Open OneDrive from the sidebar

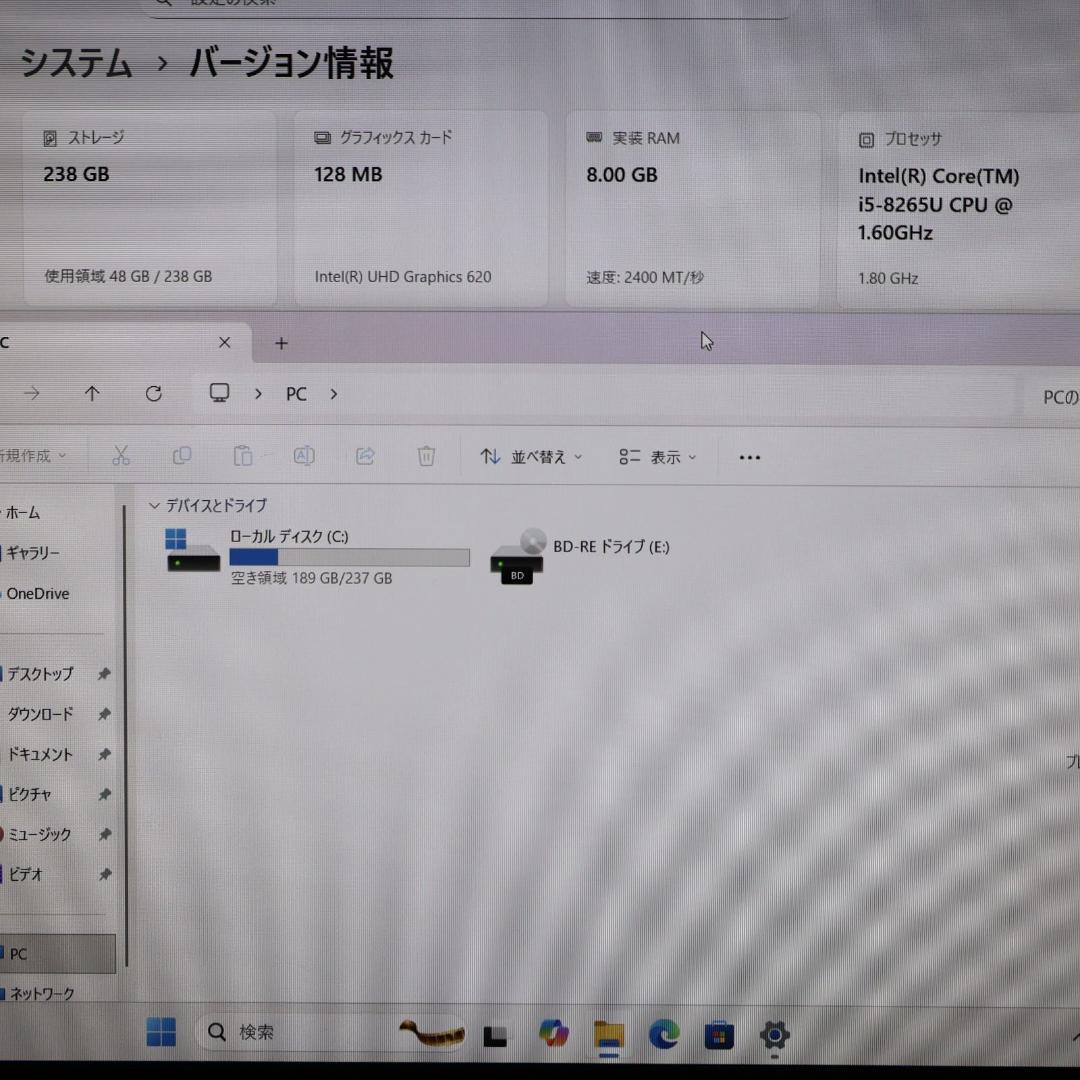pos(37,593)
